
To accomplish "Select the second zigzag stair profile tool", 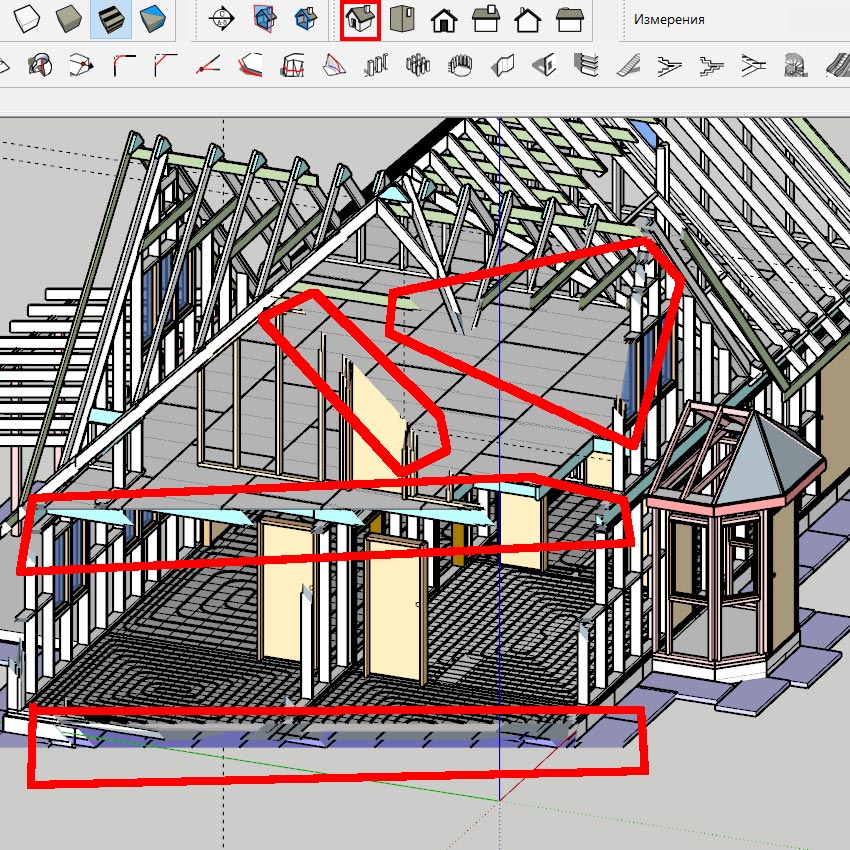I will click(712, 66).
